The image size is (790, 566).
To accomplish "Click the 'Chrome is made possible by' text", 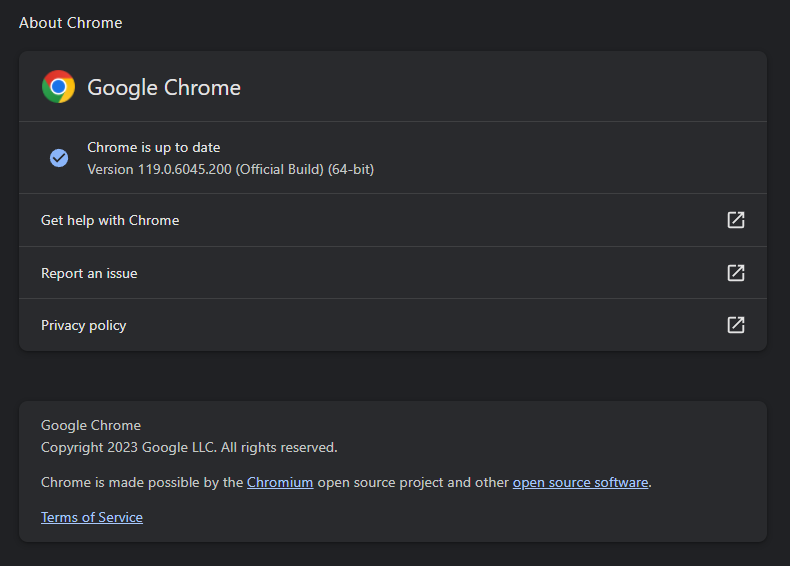I will 141,482.
